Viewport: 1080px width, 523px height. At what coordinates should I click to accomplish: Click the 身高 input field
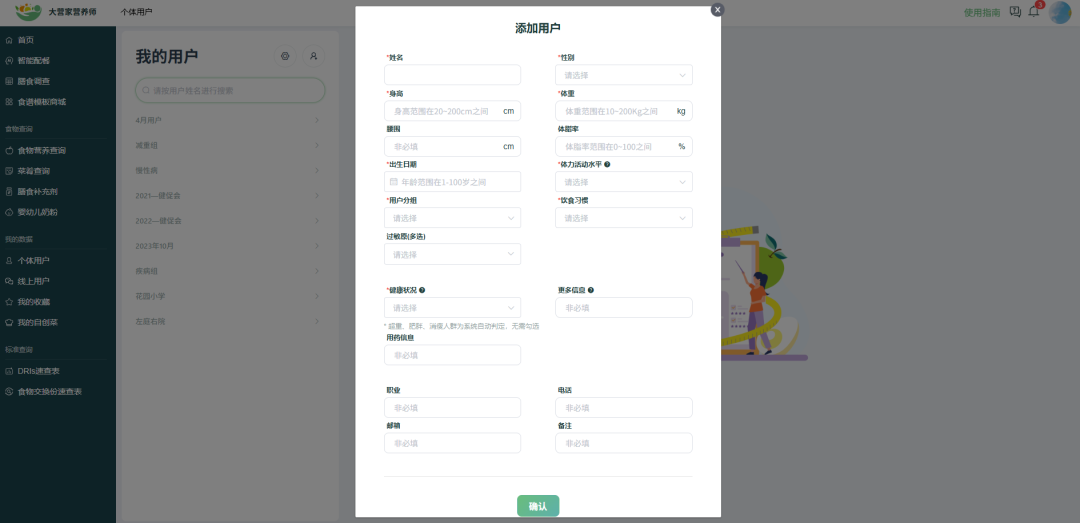point(453,111)
